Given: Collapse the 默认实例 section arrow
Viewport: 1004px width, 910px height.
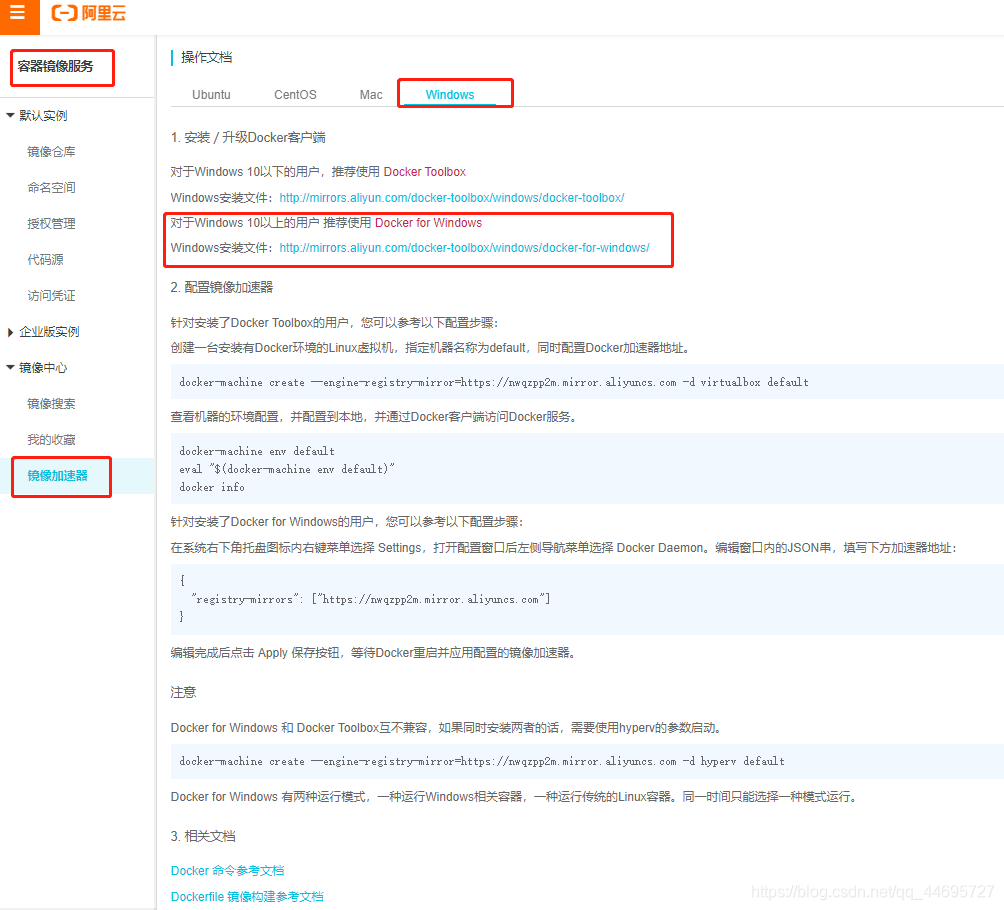Looking at the screenshot, I should [10, 115].
